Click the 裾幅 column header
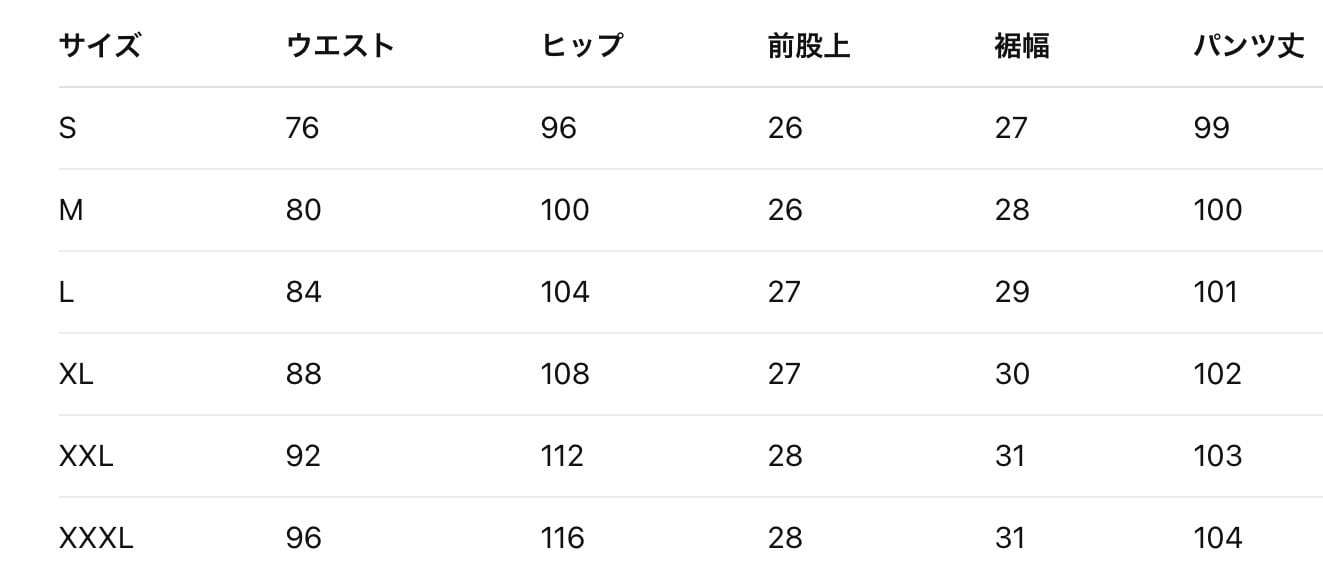Image resolution: width=1323 pixels, height=585 pixels. pyautogui.click(x=1021, y=46)
